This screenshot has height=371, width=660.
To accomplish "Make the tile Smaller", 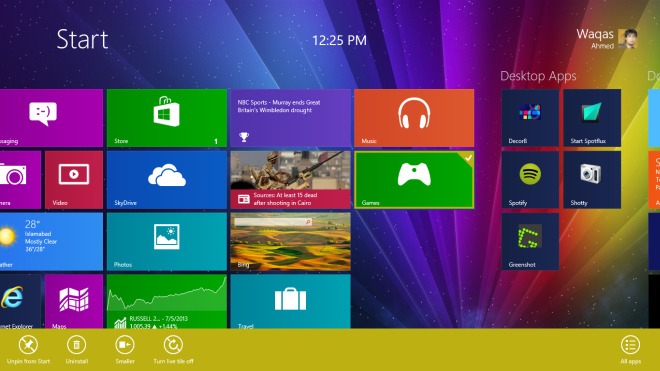I will (x=125, y=350).
